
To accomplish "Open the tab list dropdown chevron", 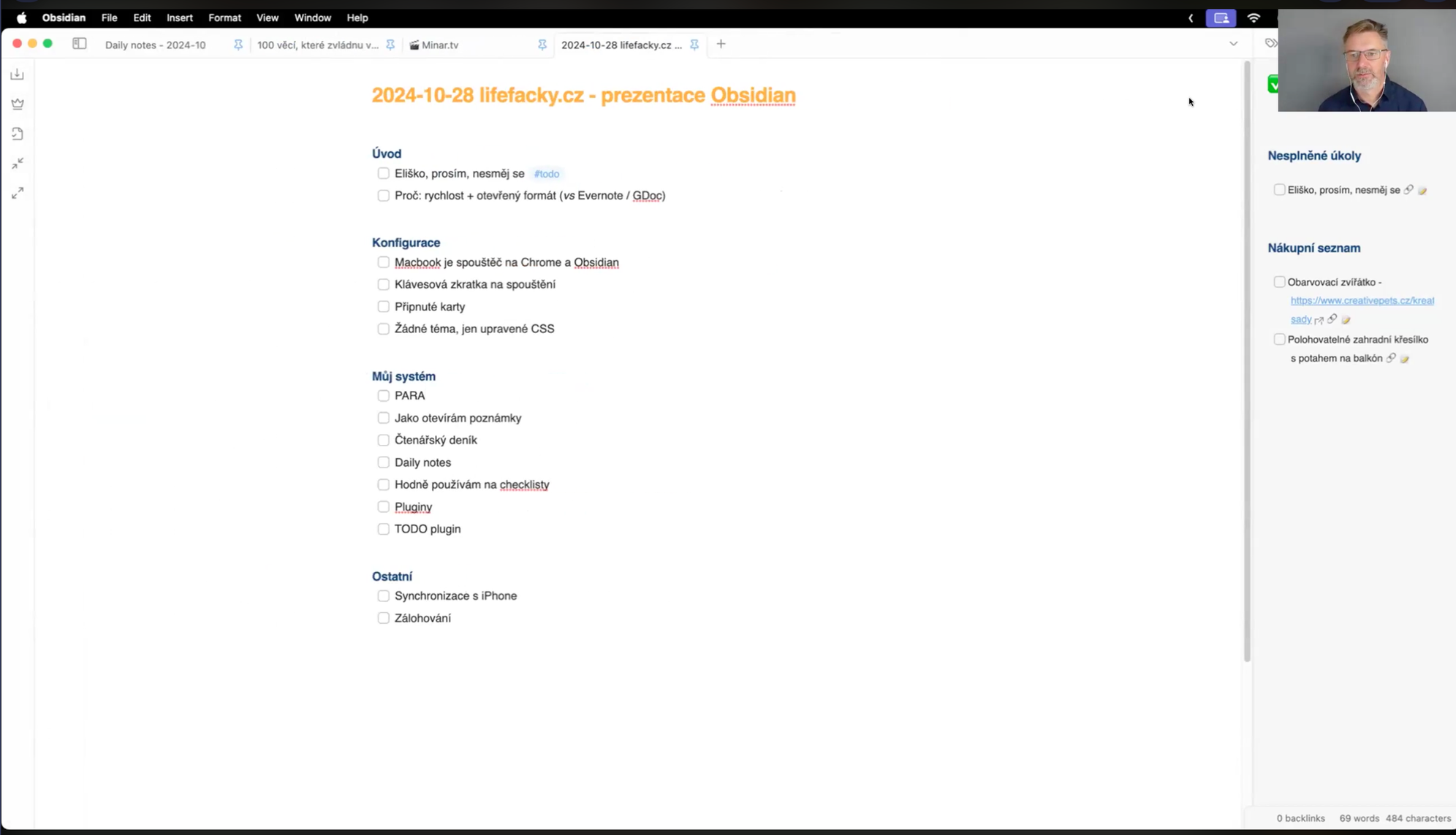I will pyautogui.click(x=1234, y=44).
